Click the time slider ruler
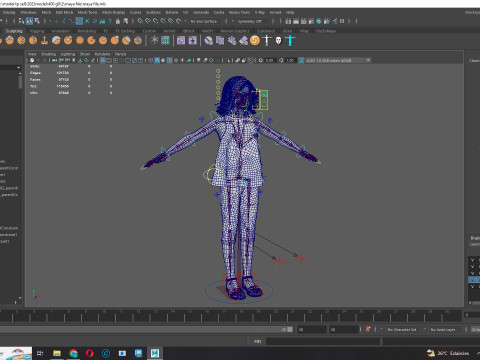The height and width of the screenshot is (360, 480). (230, 315)
